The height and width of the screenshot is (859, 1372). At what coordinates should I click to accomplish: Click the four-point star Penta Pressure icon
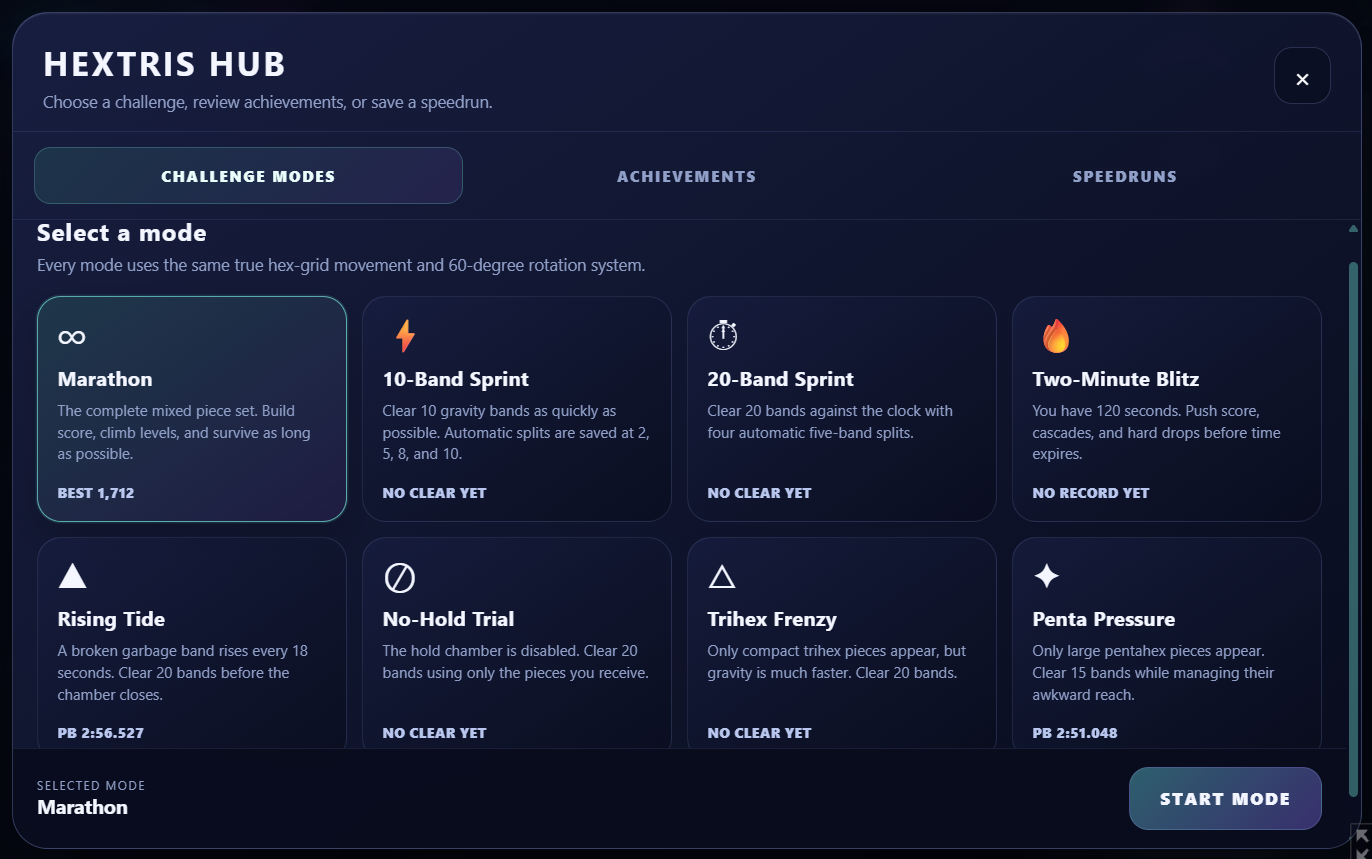click(x=1046, y=576)
